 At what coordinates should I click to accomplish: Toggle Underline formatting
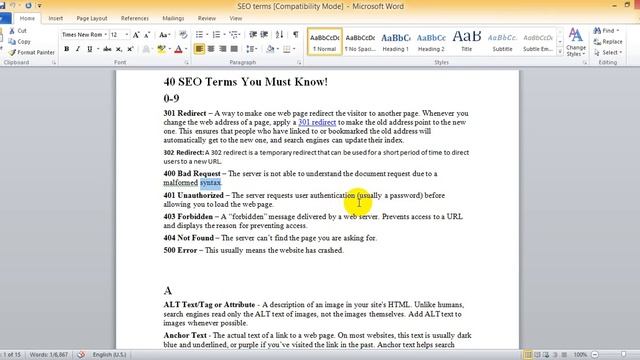tap(89, 49)
